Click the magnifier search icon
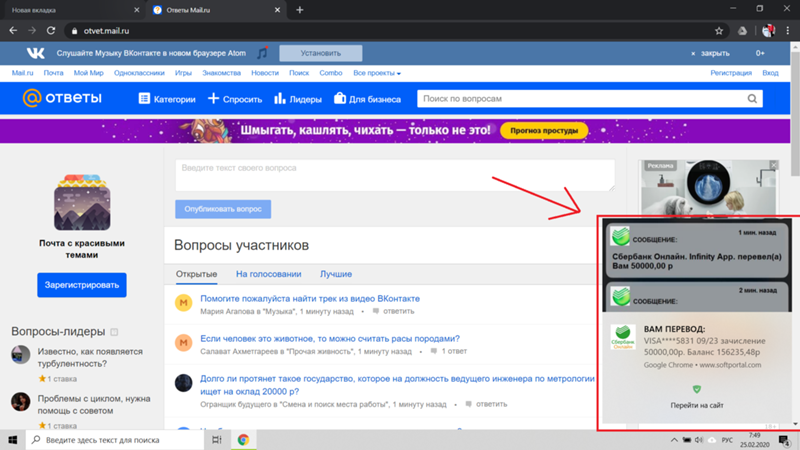Screen dimensions: 800x450 coord(752,98)
